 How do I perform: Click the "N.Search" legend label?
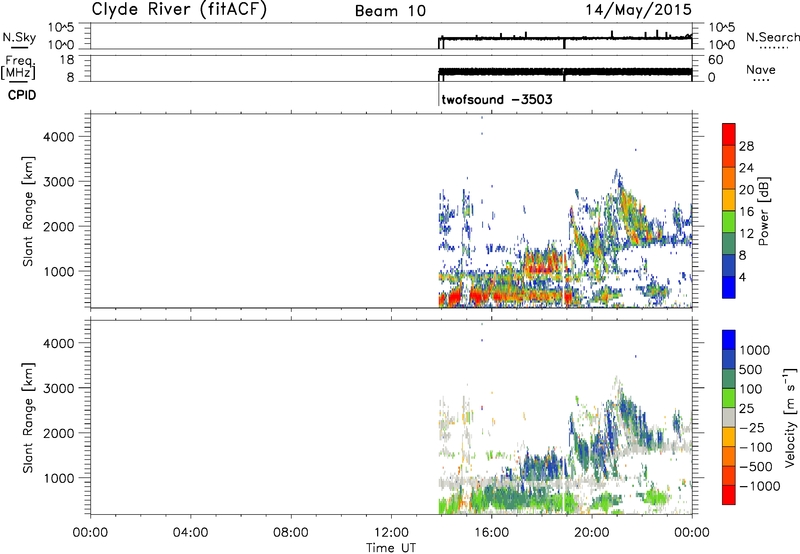[x=772, y=37]
